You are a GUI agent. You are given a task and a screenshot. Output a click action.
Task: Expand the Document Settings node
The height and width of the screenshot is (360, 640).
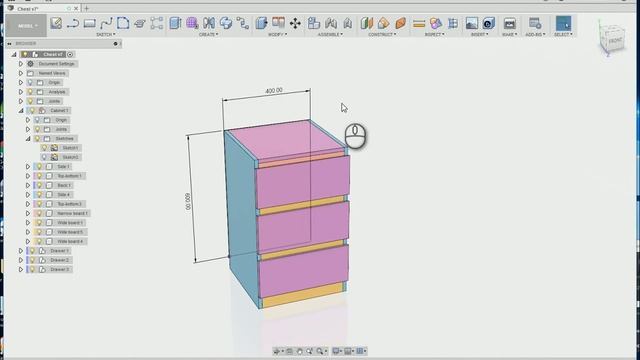pos(21,64)
